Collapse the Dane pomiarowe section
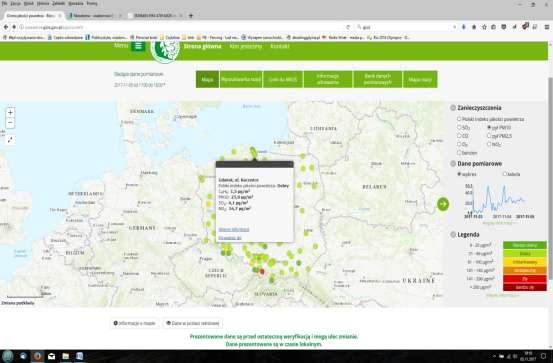 point(453,164)
